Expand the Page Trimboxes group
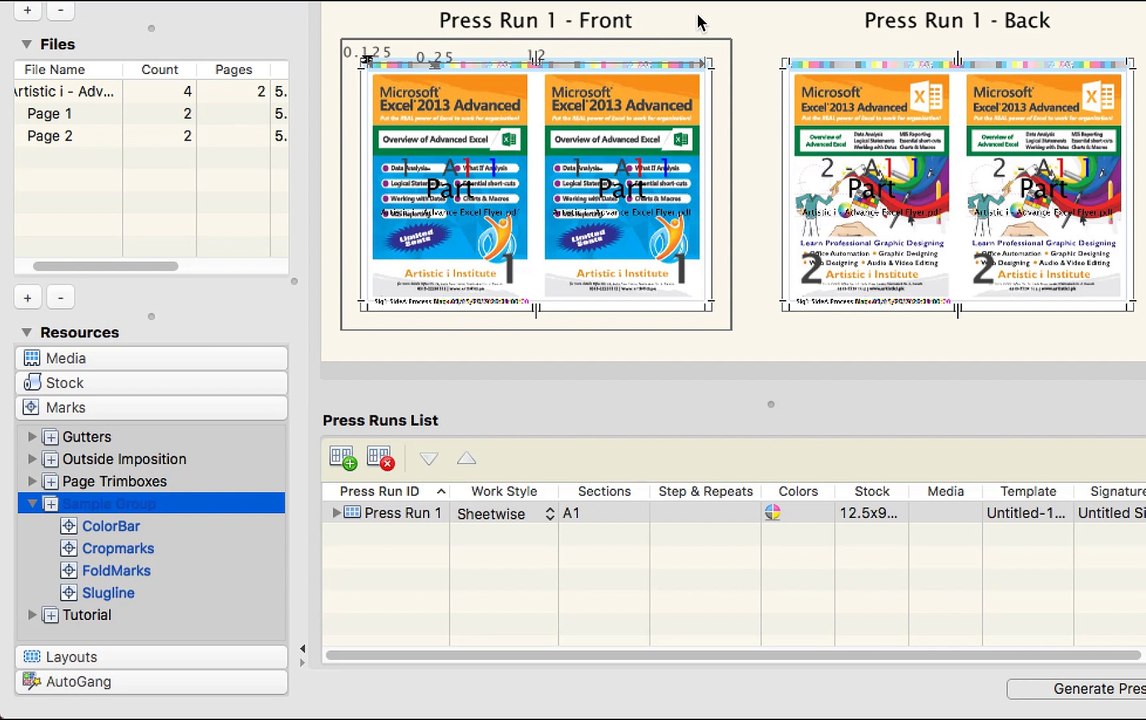This screenshot has height=720, width=1146. pyautogui.click(x=32, y=481)
